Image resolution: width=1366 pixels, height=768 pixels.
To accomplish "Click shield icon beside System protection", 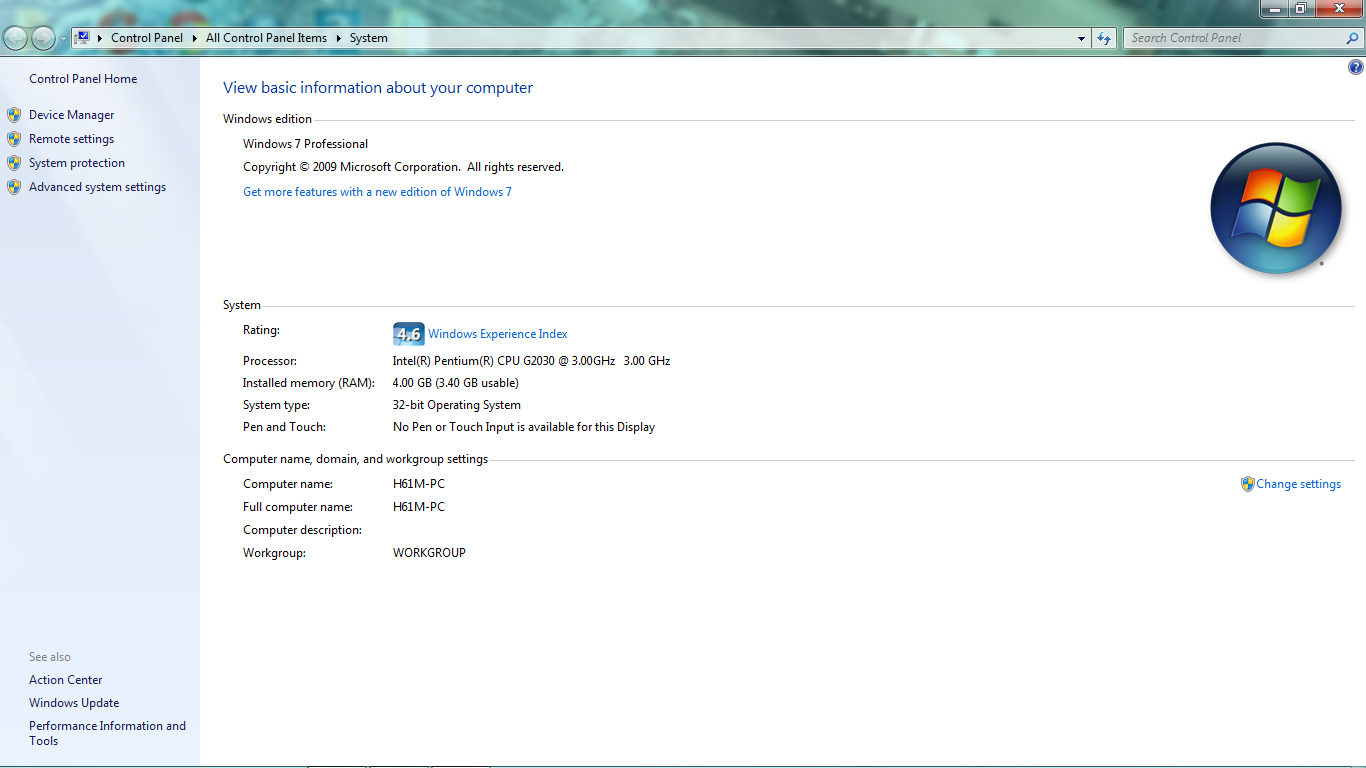I will coord(14,163).
